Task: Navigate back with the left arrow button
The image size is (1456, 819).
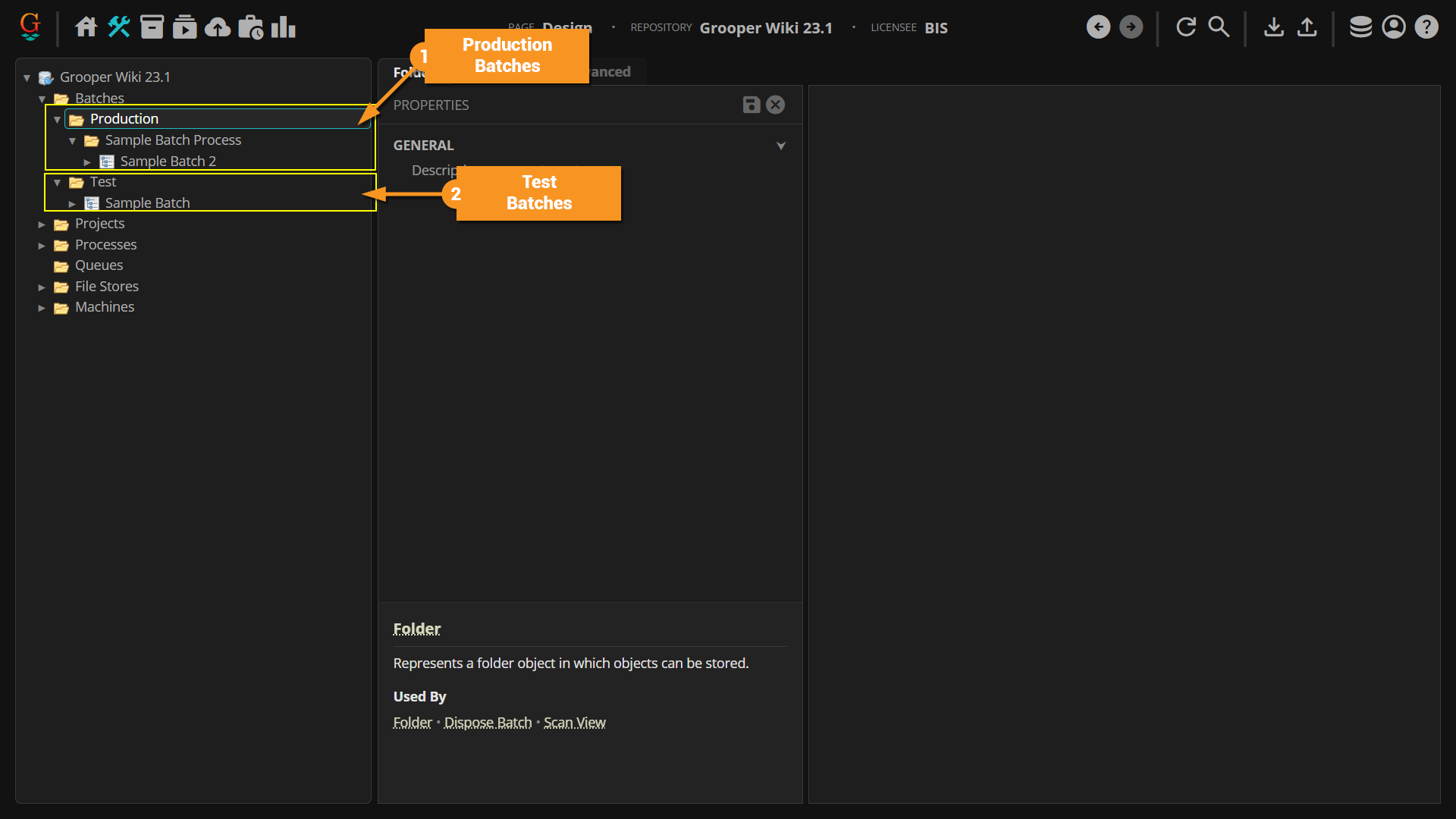Action: click(x=1098, y=27)
